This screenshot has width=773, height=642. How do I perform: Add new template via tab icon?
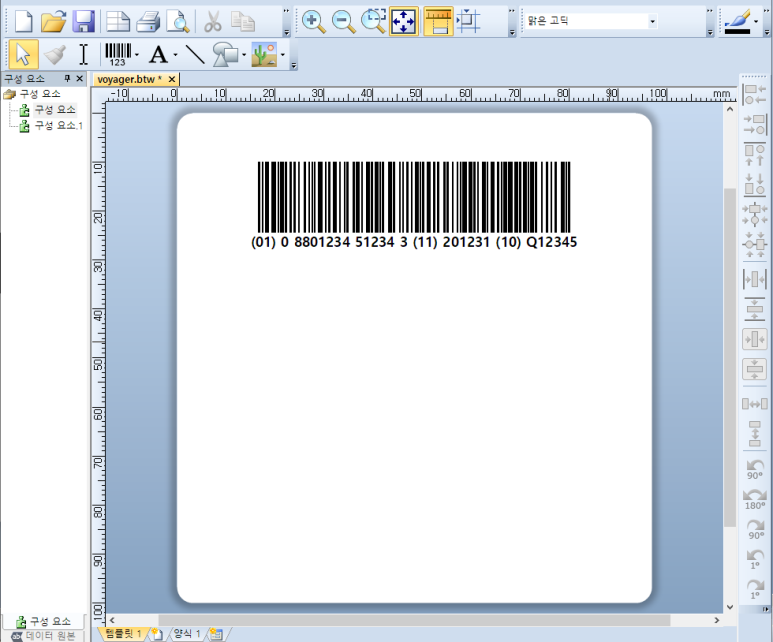click(x=157, y=634)
